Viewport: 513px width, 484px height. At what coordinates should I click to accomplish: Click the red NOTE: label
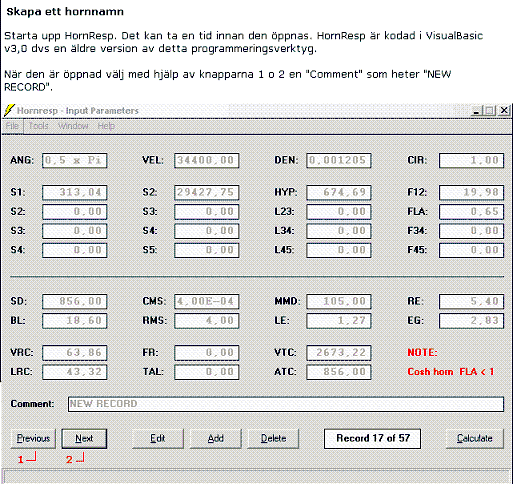(422, 353)
